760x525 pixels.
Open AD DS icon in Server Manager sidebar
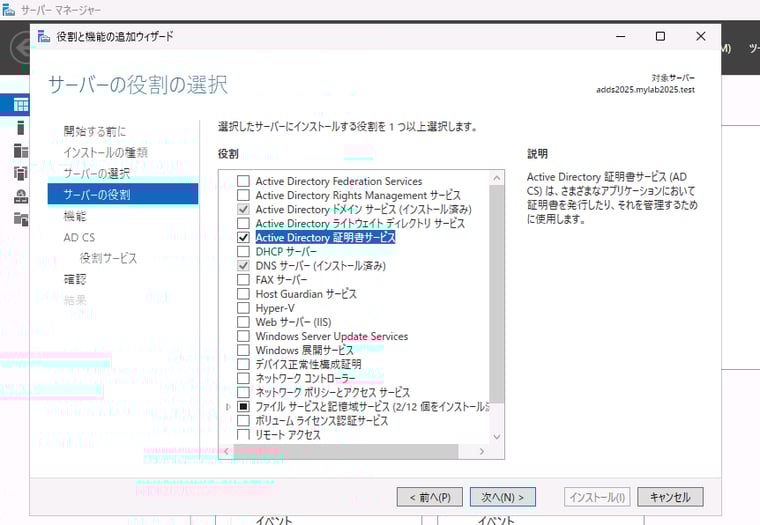point(20,173)
